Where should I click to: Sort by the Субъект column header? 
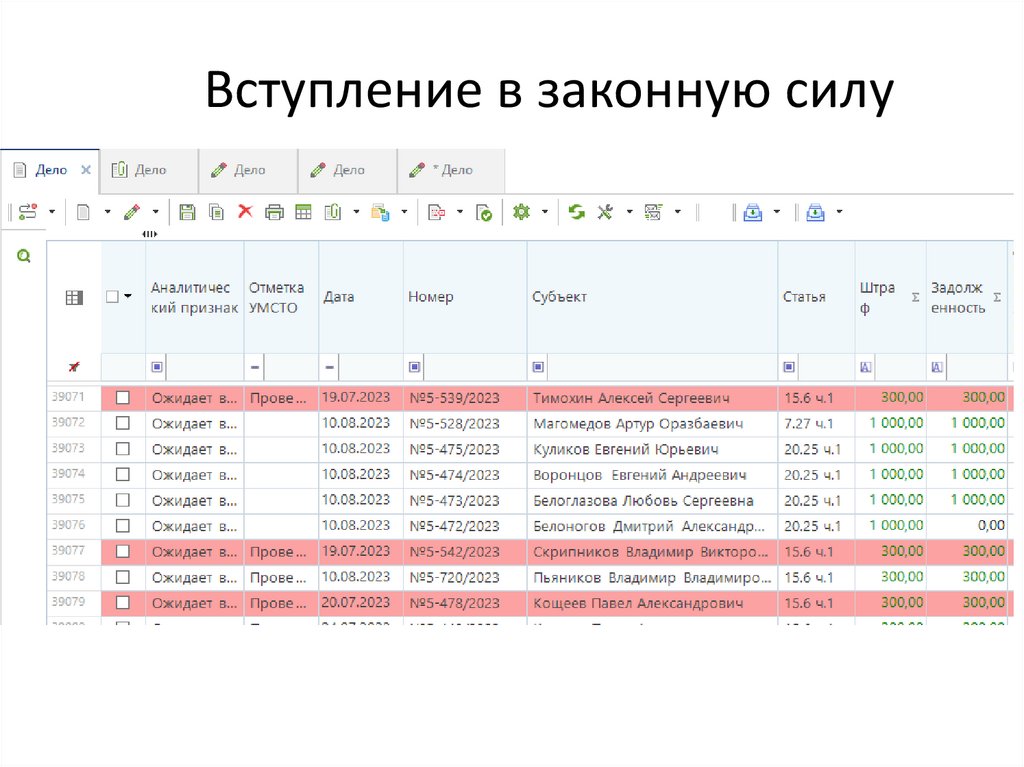pos(560,297)
